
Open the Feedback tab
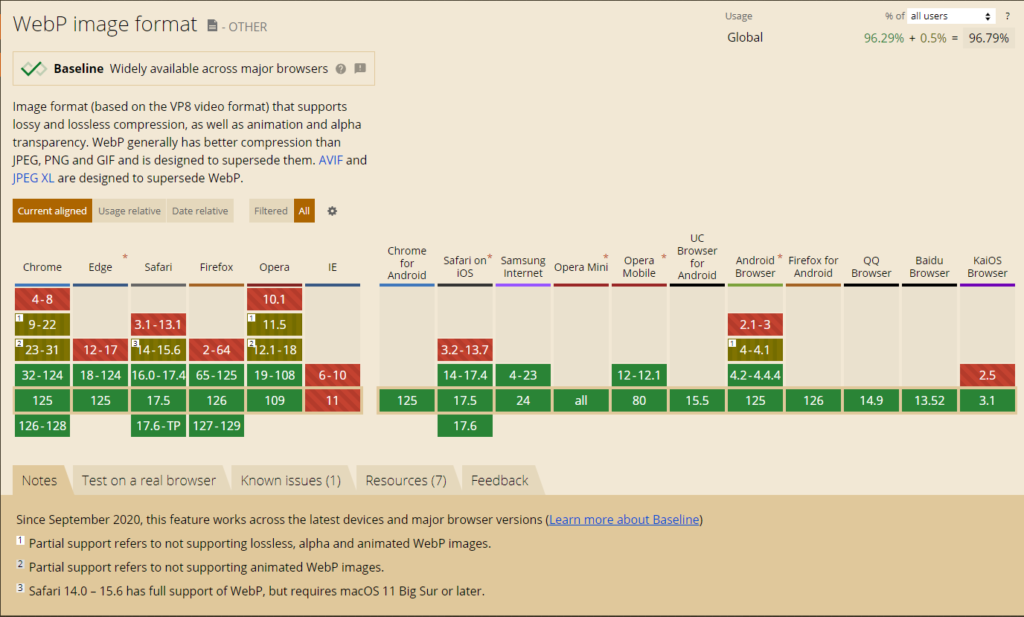tap(500, 481)
